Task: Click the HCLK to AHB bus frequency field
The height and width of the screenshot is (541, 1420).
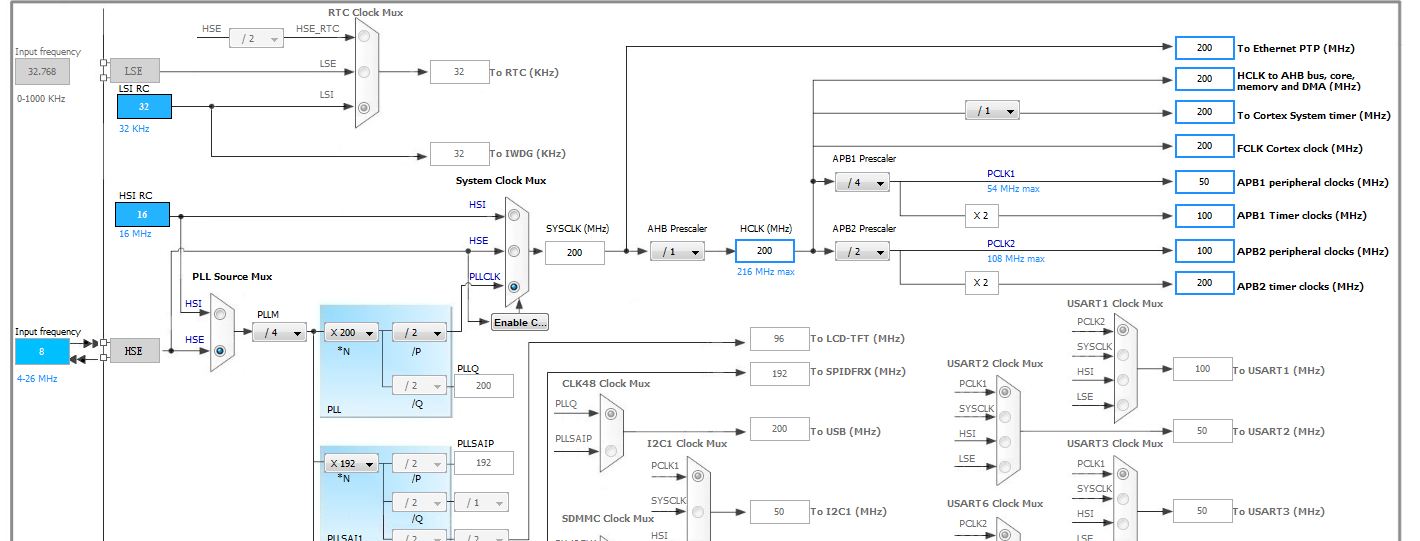Action: point(1204,78)
